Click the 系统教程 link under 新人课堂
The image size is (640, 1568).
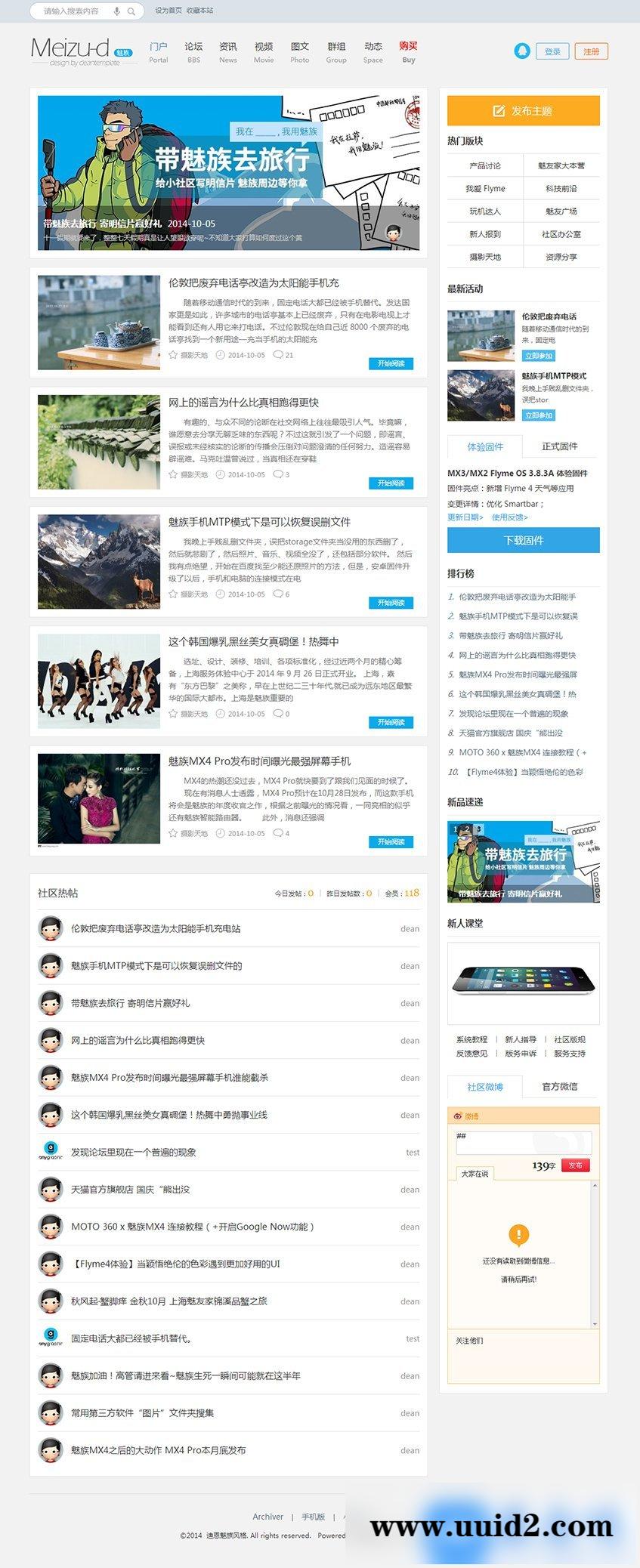tap(471, 1039)
